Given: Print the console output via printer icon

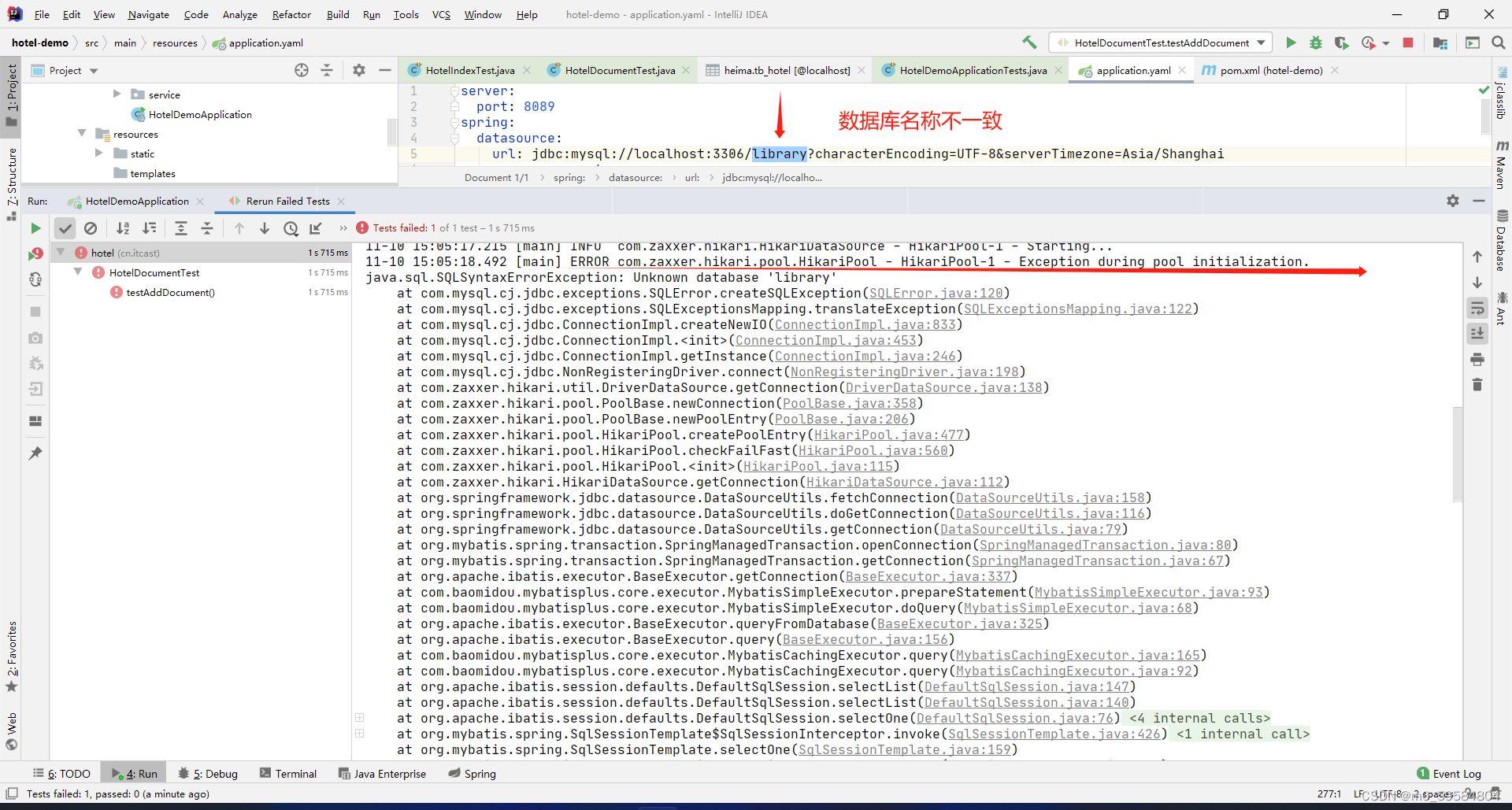Looking at the screenshot, I should coord(1478,359).
